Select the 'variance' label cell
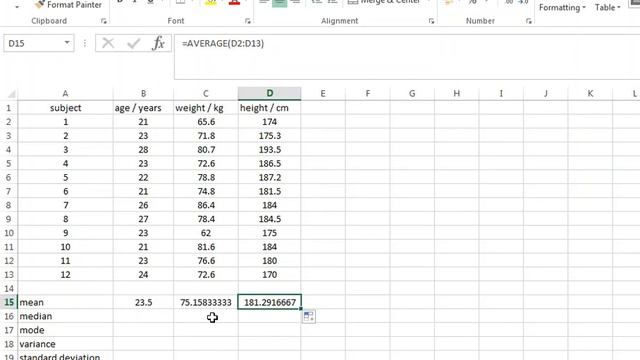This screenshot has width=640, height=360. click(x=65, y=344)
